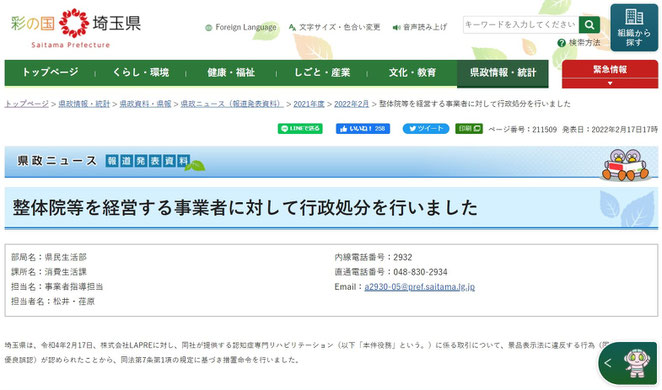Follow the 県政ニュース(報道発表資料) breadcrumb

tap(232, 104)
